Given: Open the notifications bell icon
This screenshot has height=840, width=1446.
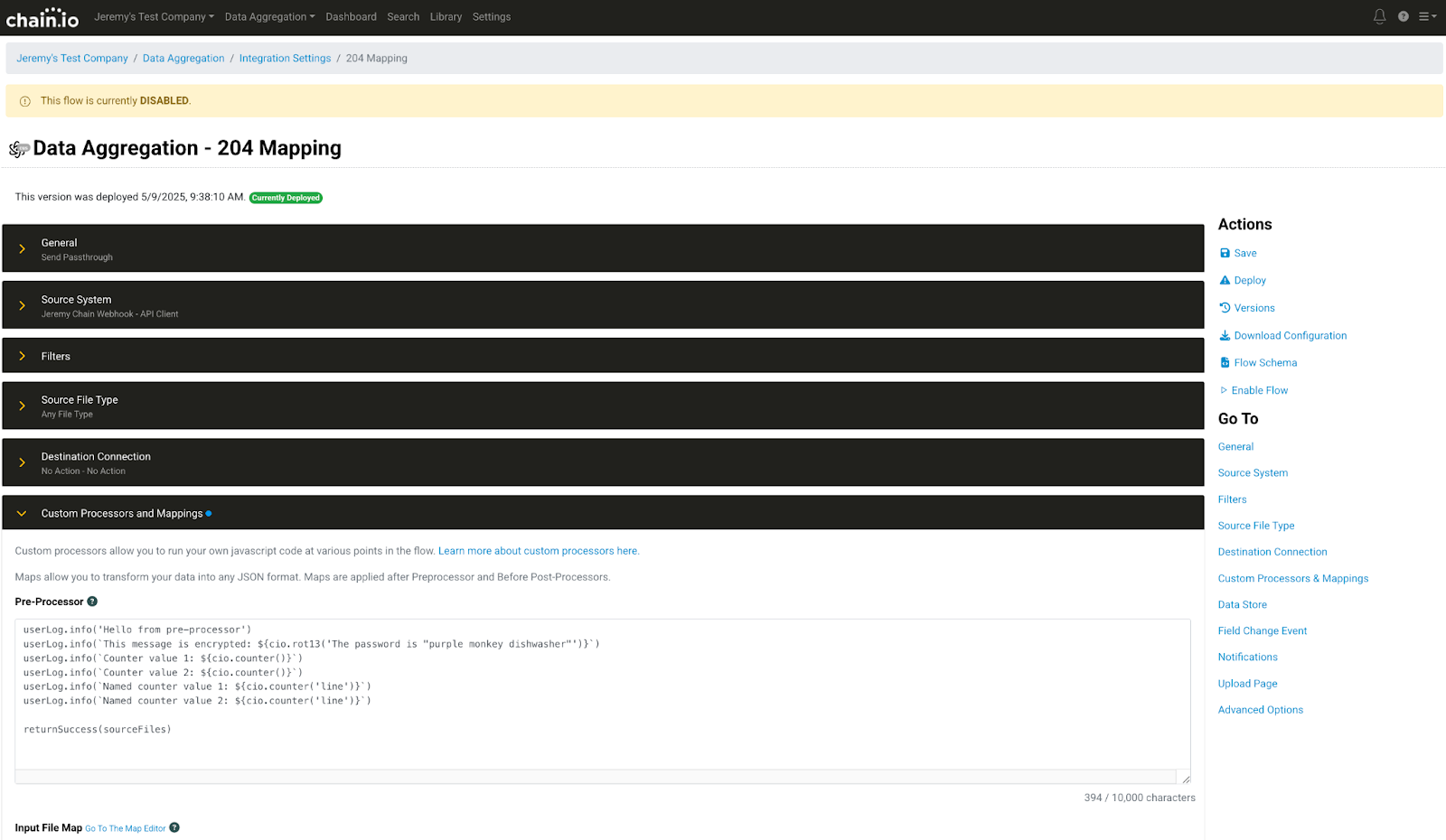Looking at the screenshot, I should pos(1379,16).
